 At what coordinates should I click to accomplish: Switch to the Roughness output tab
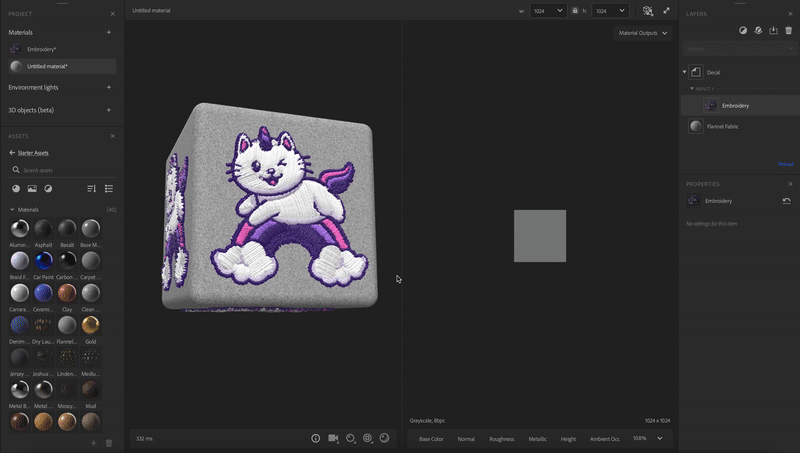502,439
